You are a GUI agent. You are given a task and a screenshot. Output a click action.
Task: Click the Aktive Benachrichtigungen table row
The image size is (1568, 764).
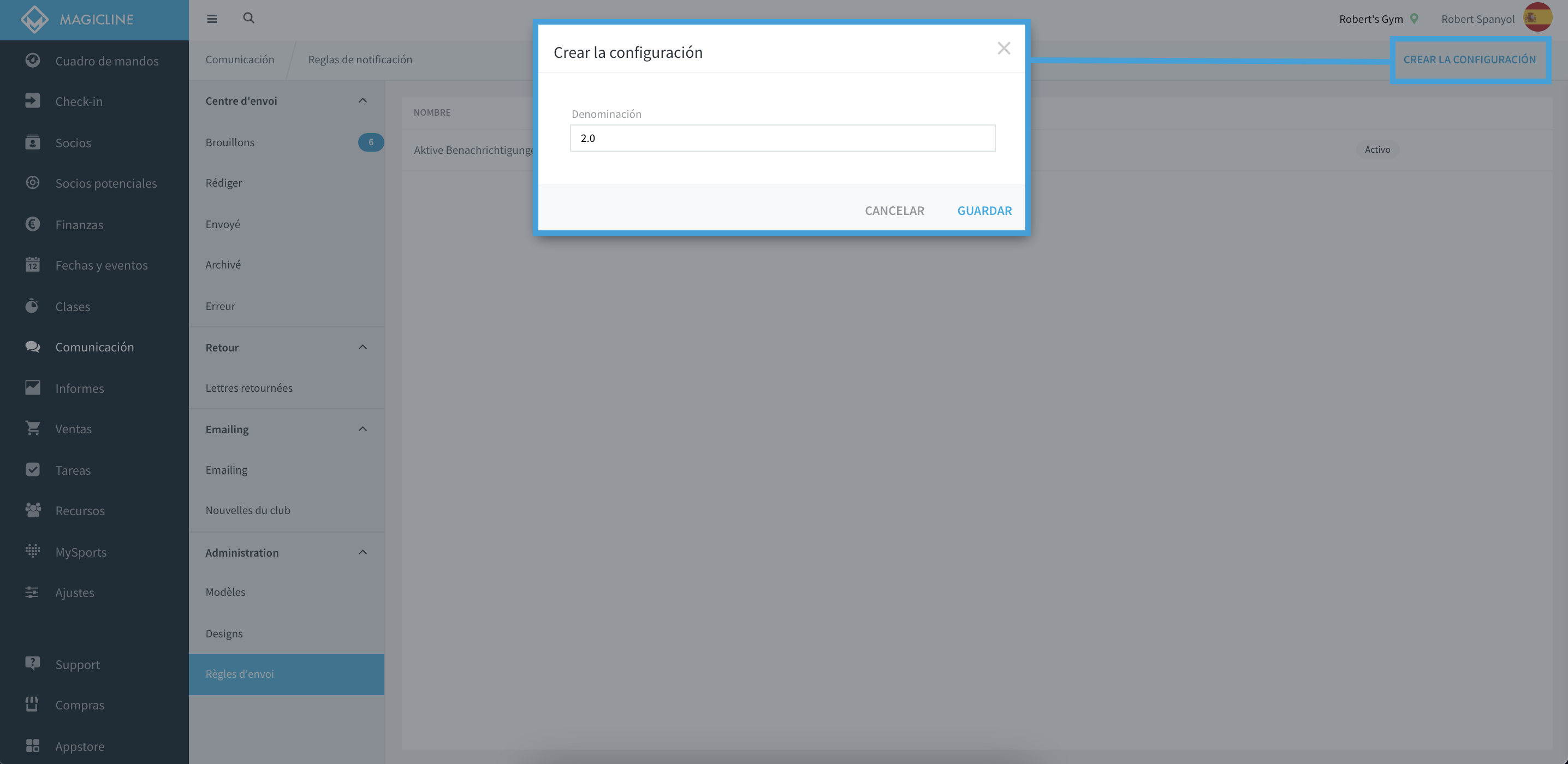[x=976, y=150]
